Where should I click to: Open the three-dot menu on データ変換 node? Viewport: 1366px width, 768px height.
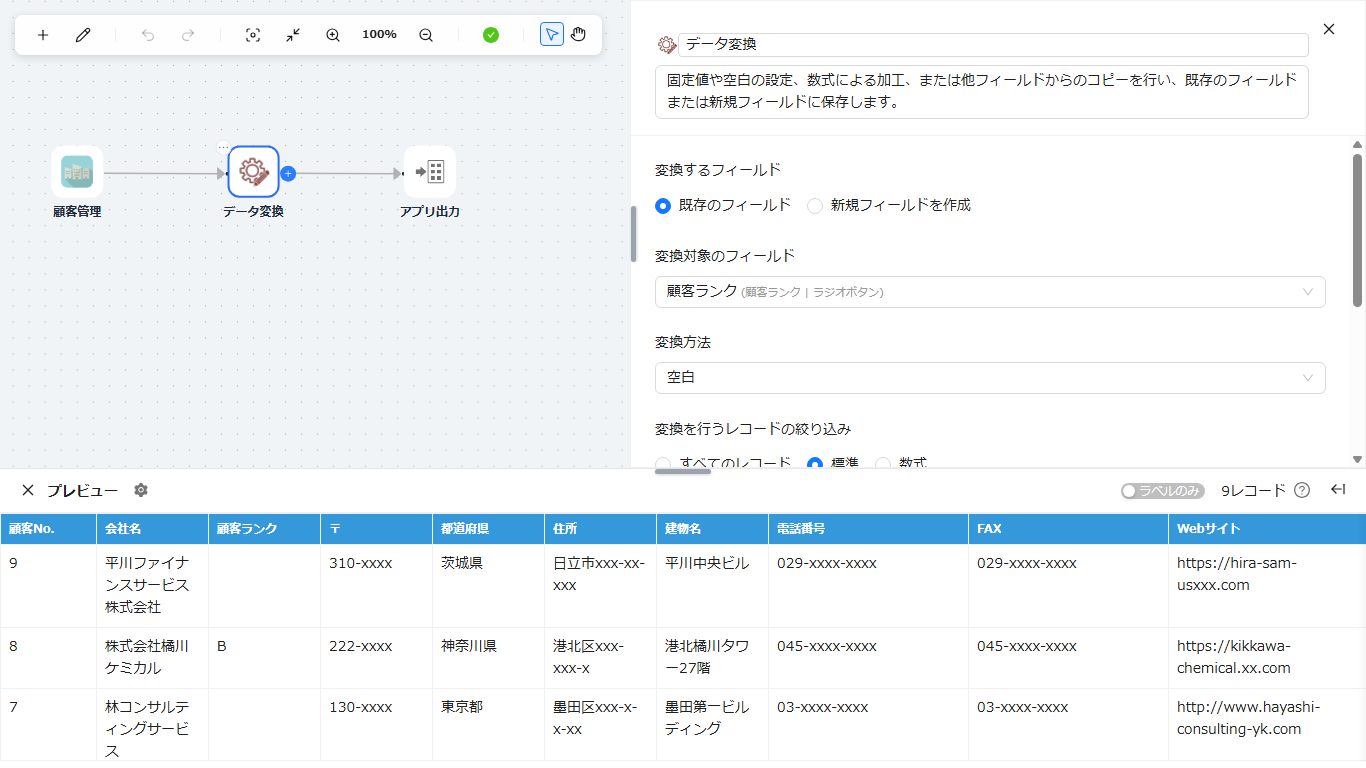224,147
